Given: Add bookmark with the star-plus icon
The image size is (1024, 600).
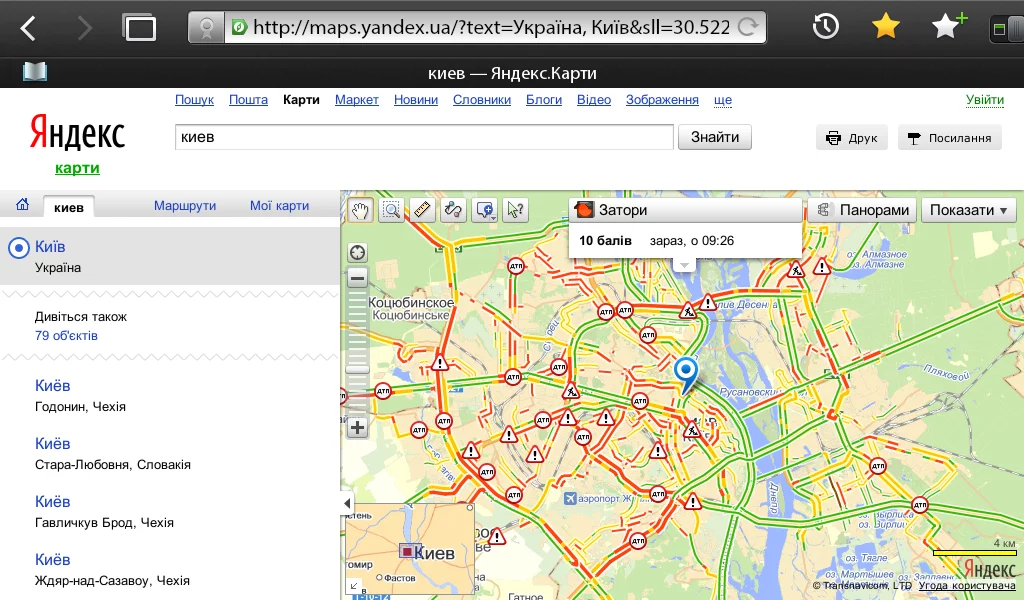Looking at the screenshot, I should [x=948, y=26].
